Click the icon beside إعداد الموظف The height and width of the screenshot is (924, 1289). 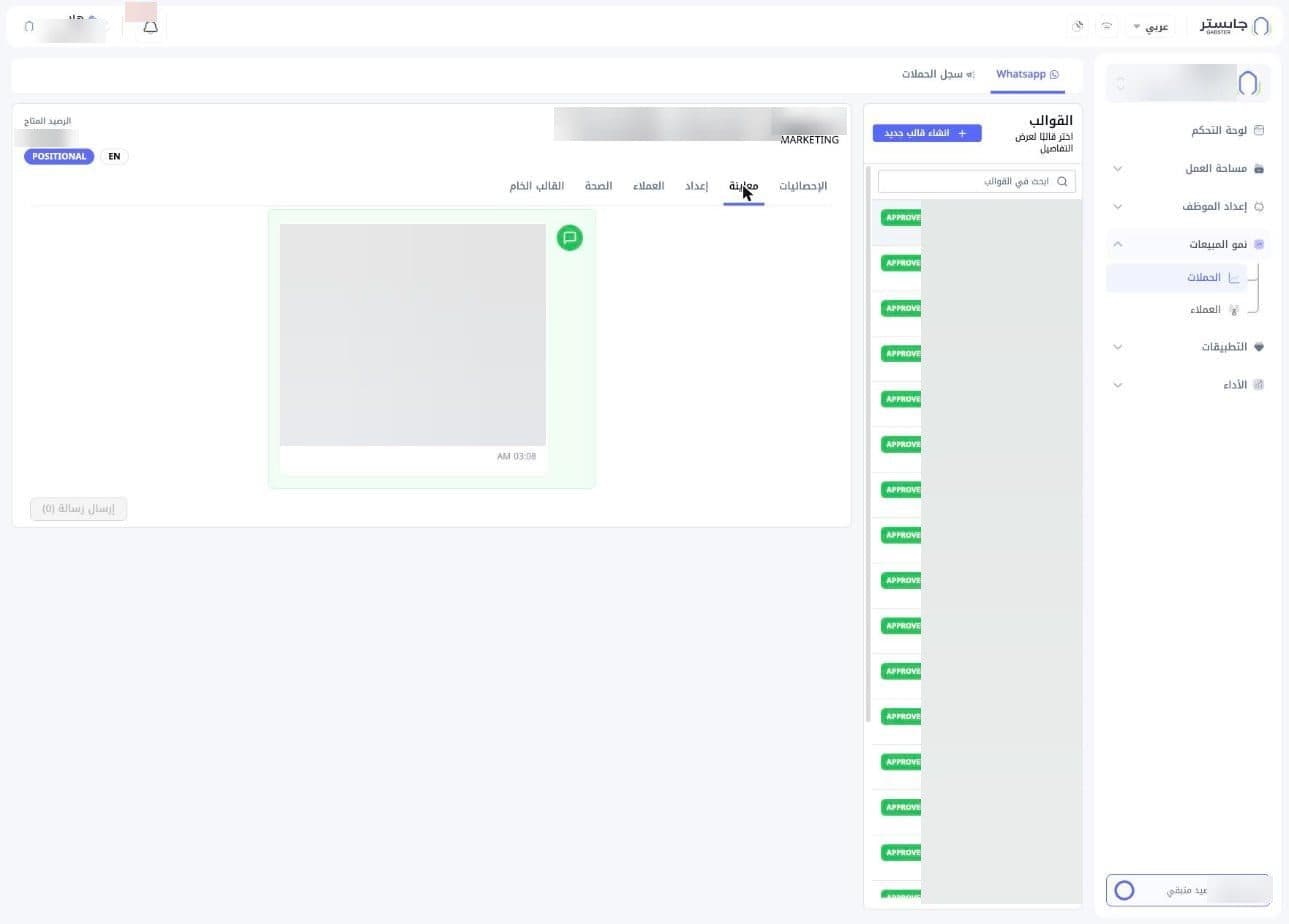(1259, 206)
